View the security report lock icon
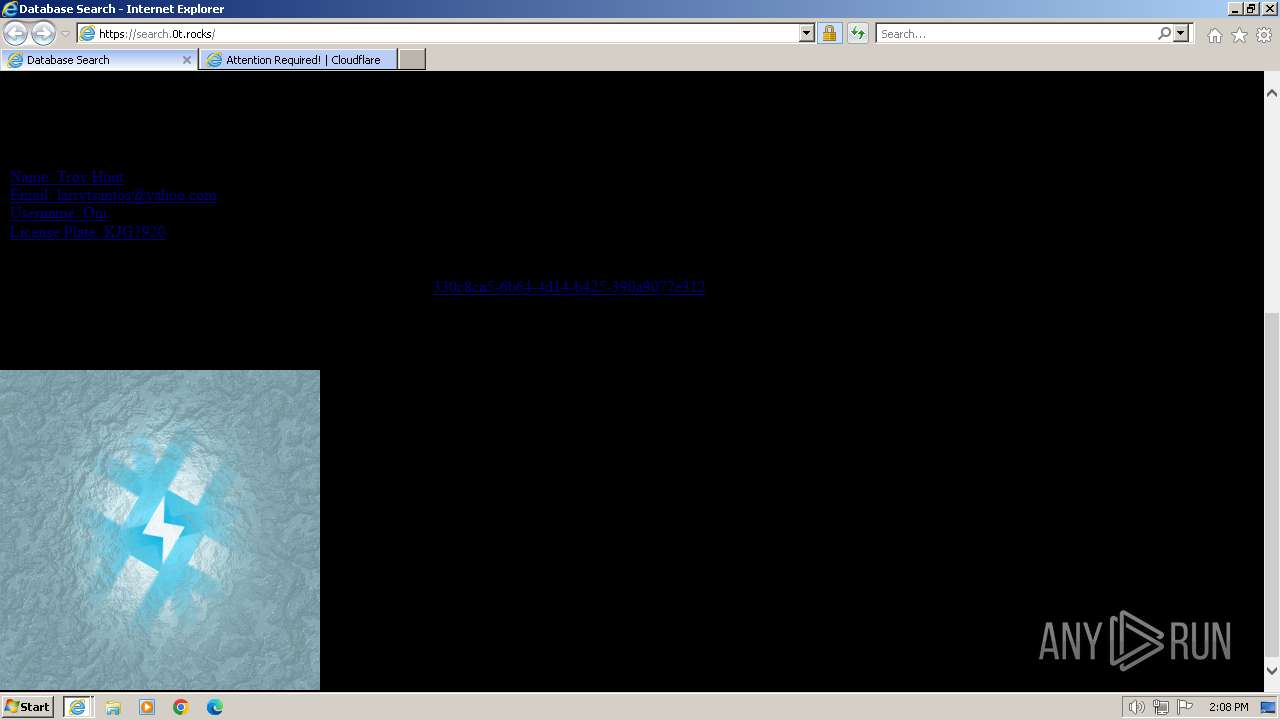 pos(829,33)
